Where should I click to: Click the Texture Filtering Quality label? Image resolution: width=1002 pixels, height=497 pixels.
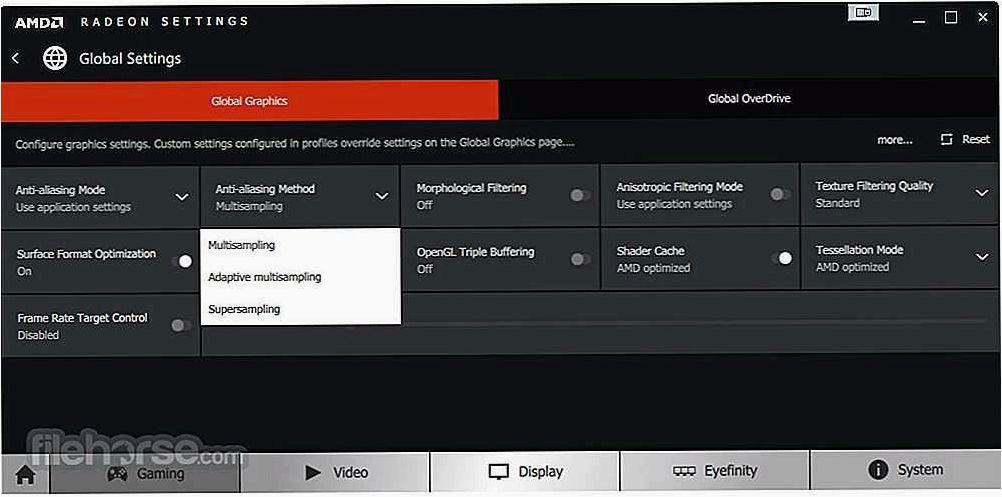(874, 186)
